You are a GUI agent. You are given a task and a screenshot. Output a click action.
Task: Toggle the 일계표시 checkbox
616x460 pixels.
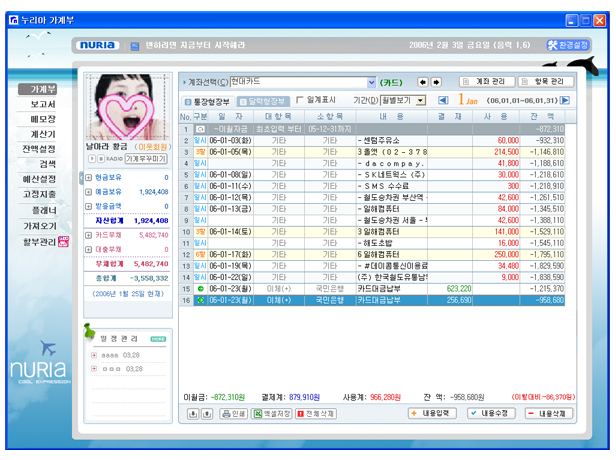point(300,101)
